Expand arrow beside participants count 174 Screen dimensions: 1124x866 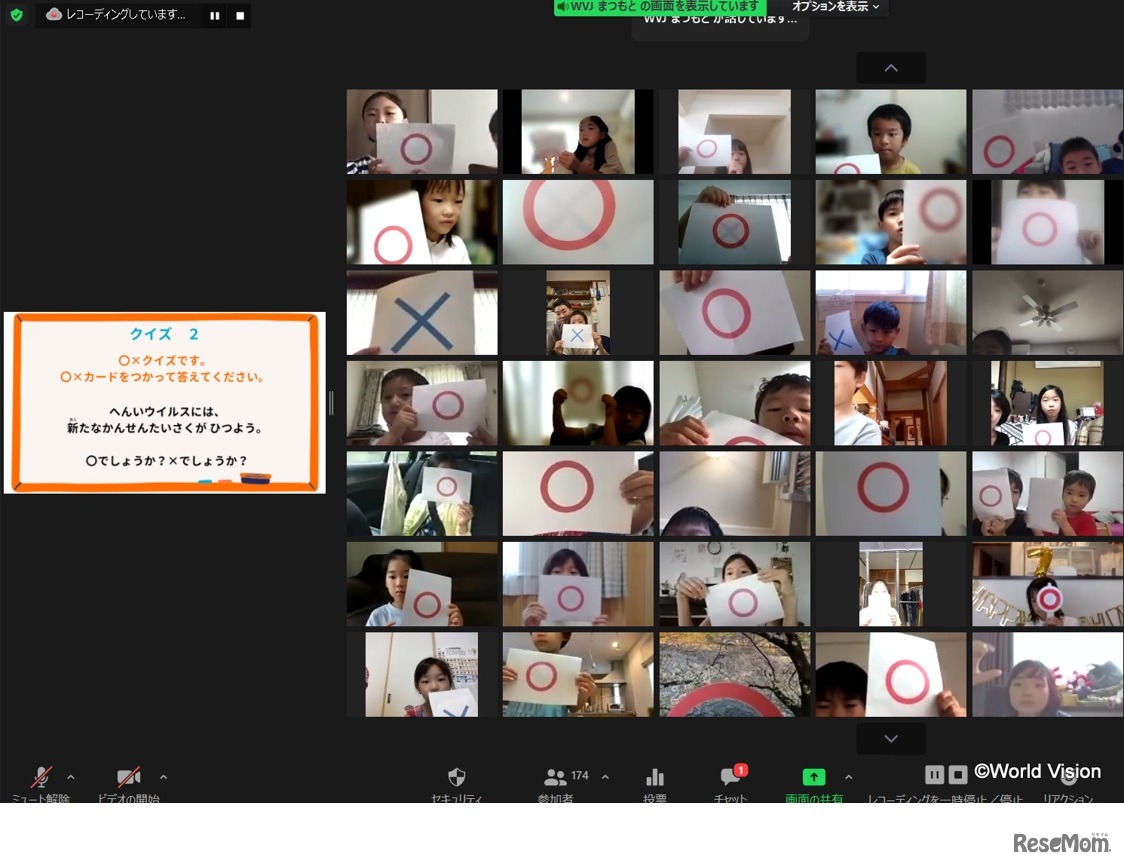[x=606, y=776]
